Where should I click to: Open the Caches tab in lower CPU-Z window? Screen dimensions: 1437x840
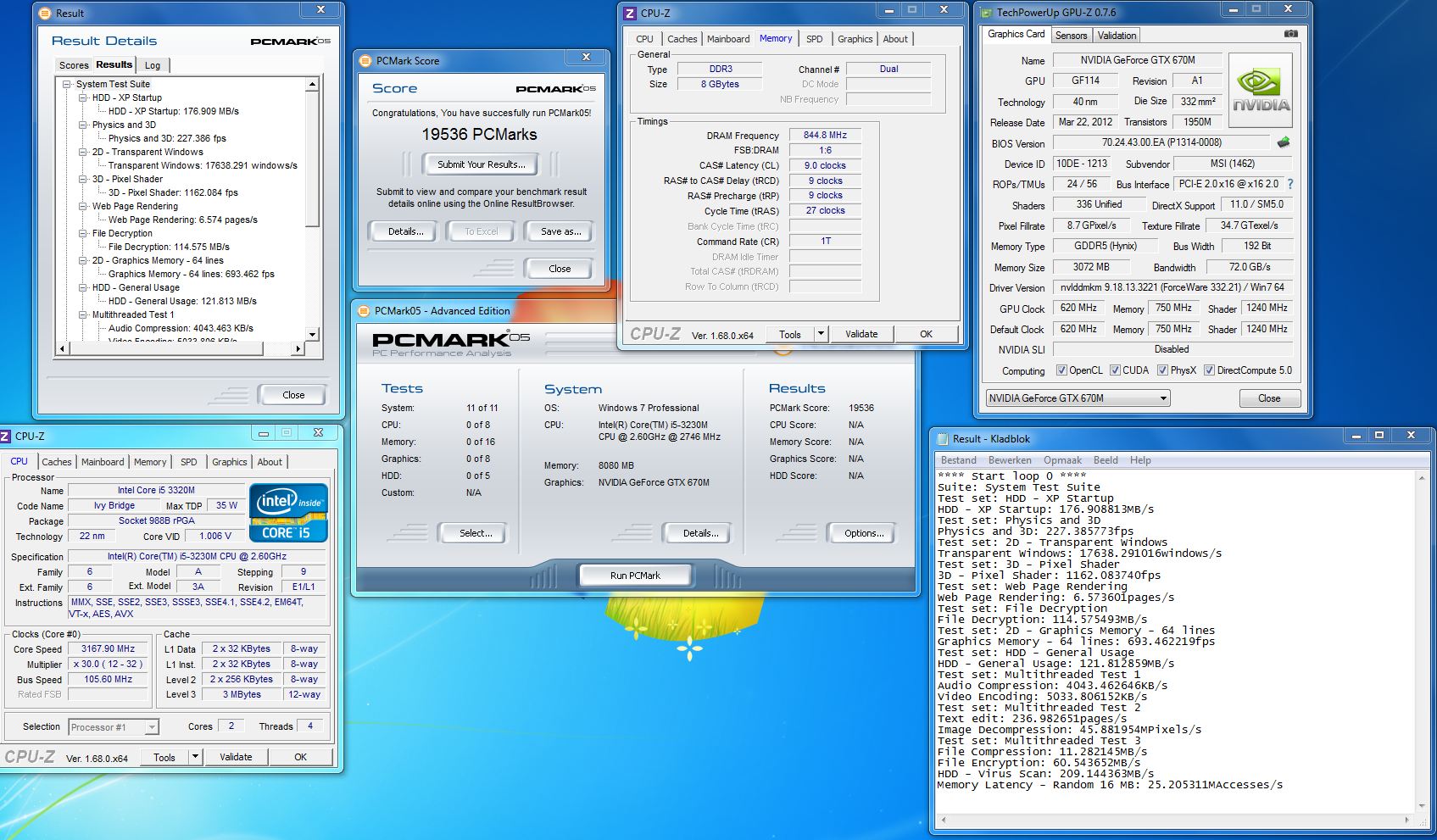(57, 462)
